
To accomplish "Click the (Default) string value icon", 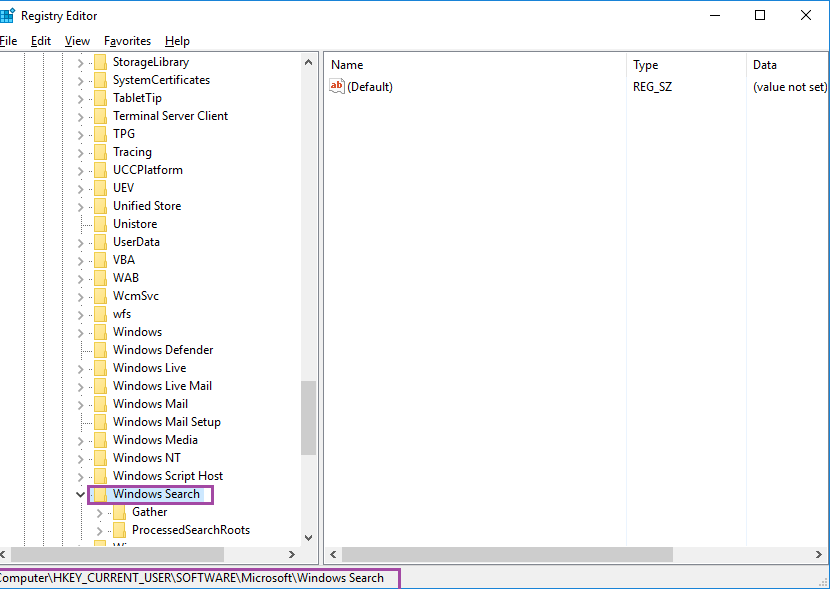I will pyautogui.click(x=337, y=86).
